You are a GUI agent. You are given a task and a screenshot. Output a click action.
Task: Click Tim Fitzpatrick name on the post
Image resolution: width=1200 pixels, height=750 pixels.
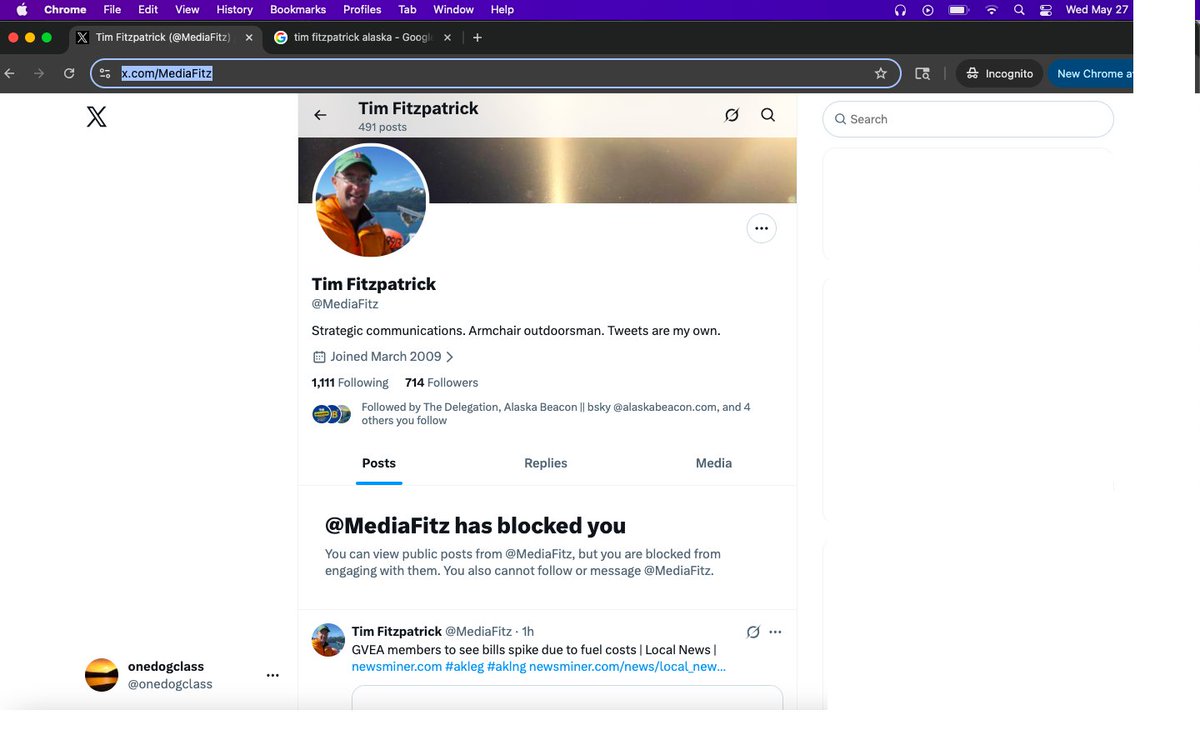397,632
